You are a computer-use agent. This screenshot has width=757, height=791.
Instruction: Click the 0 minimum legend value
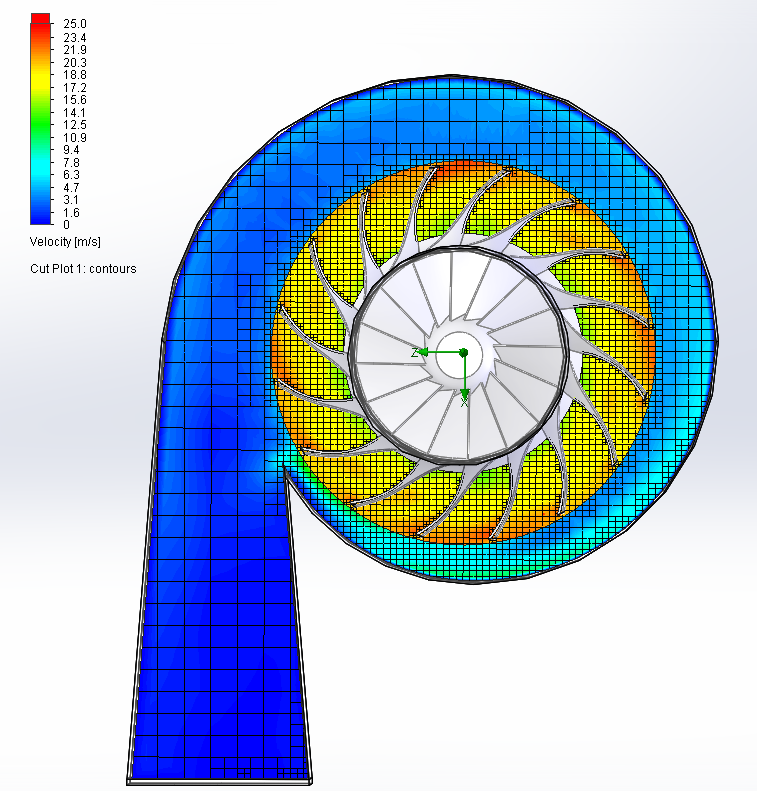[66, 225]
